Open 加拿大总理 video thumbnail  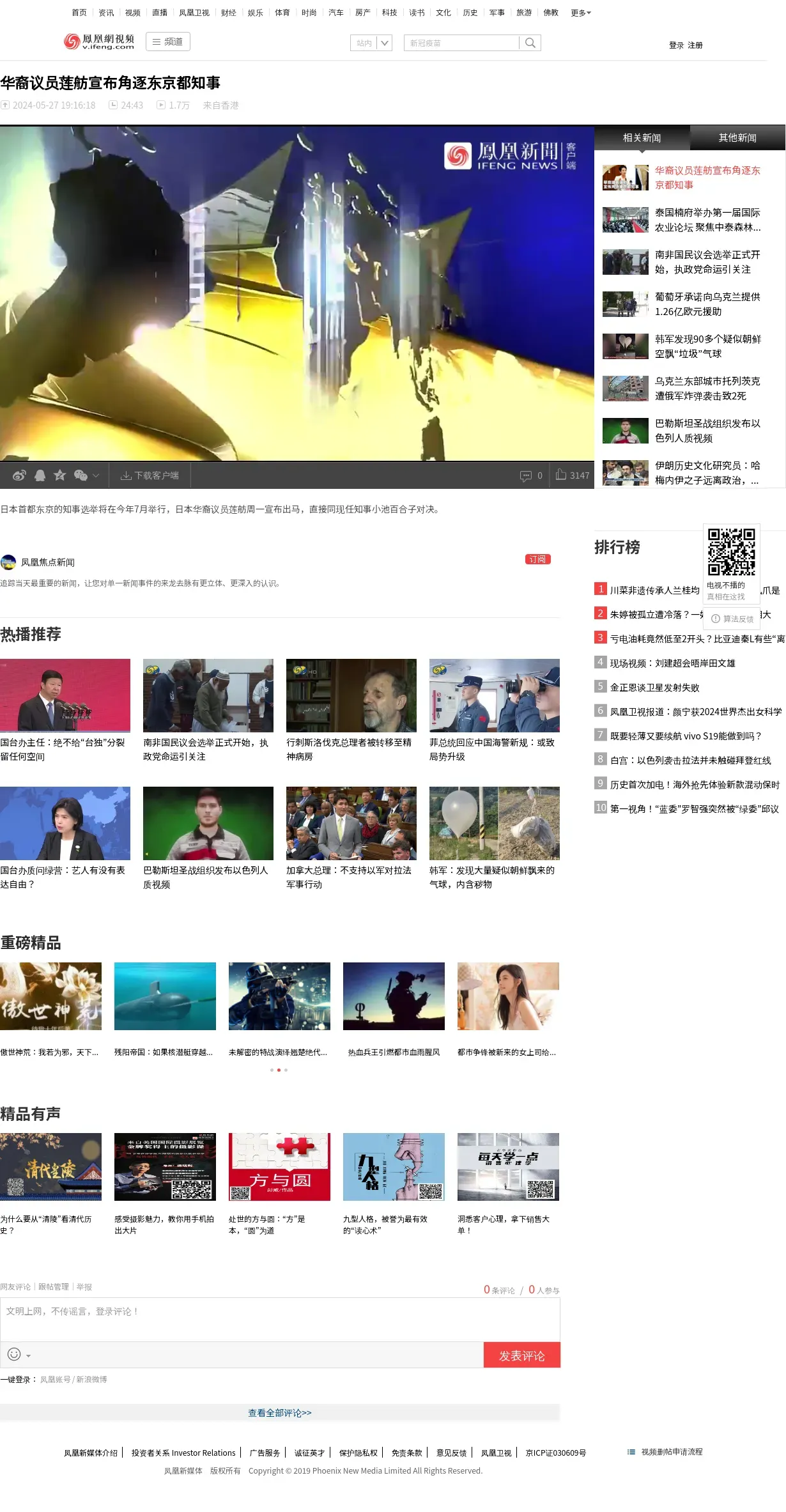click(351, 823)
